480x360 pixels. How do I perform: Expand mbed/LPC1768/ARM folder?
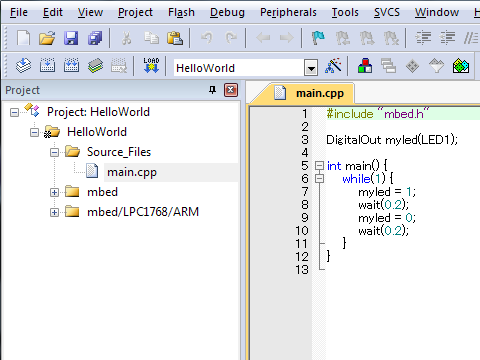point(54,212)
